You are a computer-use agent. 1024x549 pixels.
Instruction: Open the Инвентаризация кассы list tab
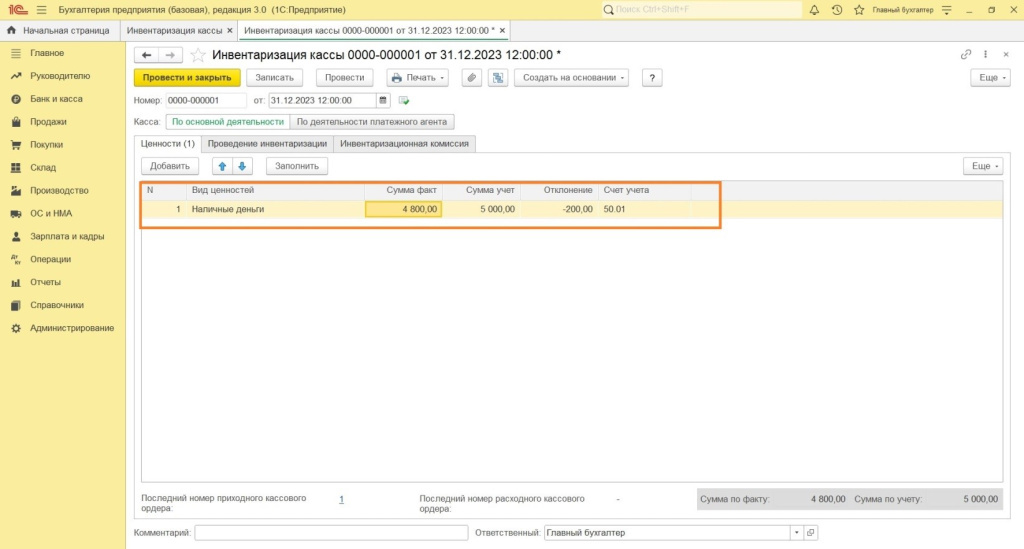point(174,31)
